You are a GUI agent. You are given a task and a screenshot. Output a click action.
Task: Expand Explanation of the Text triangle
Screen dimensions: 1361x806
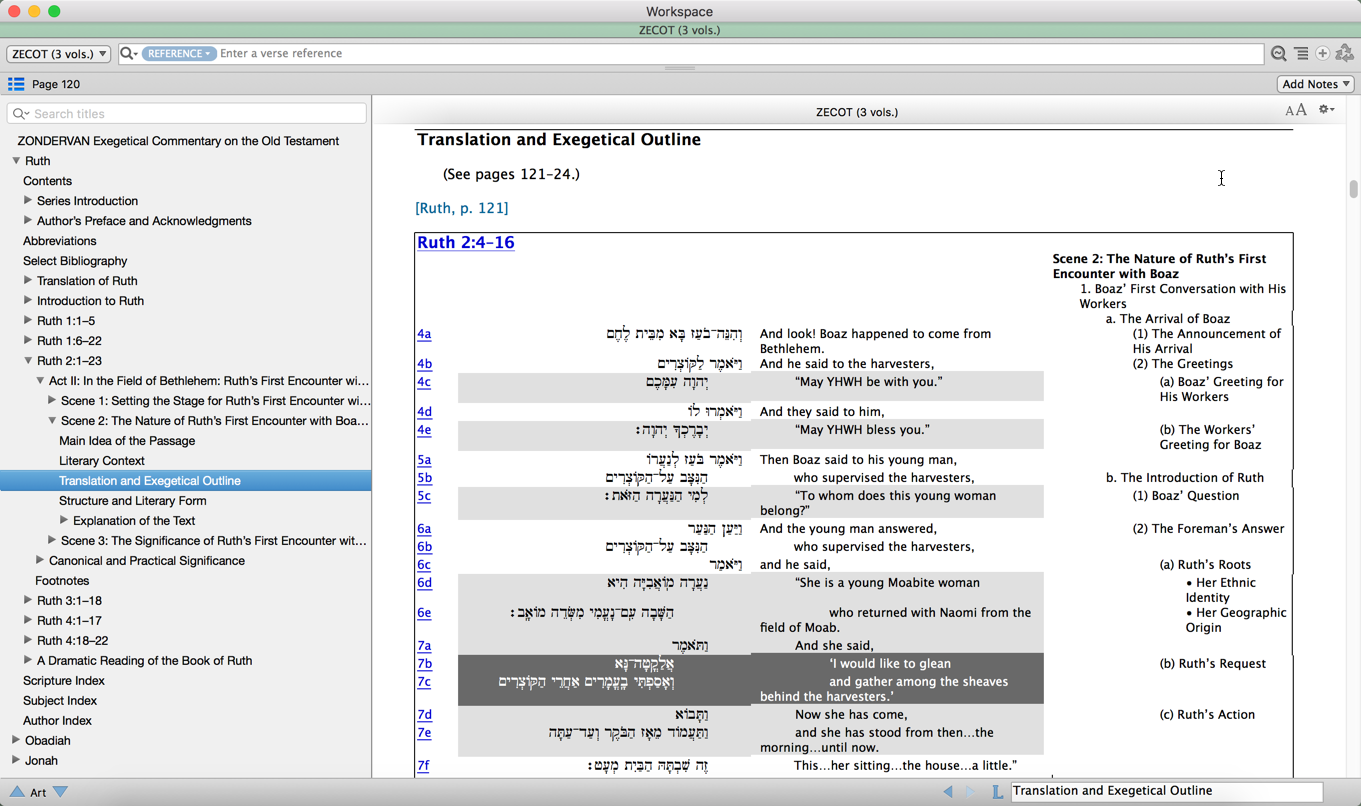[64, 521]
